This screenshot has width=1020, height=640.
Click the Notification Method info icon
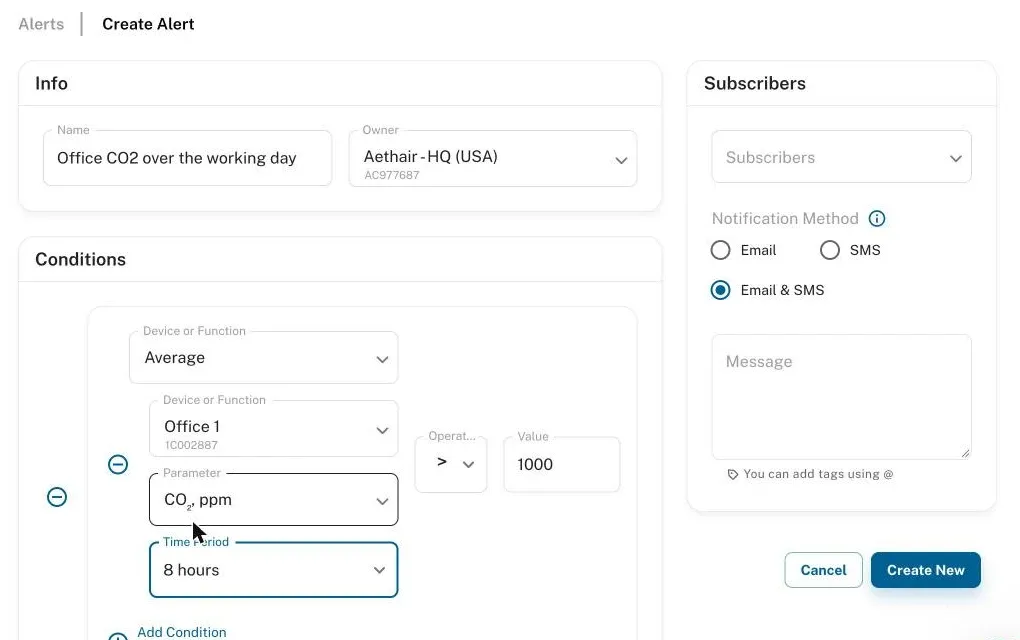coord(877,219)
